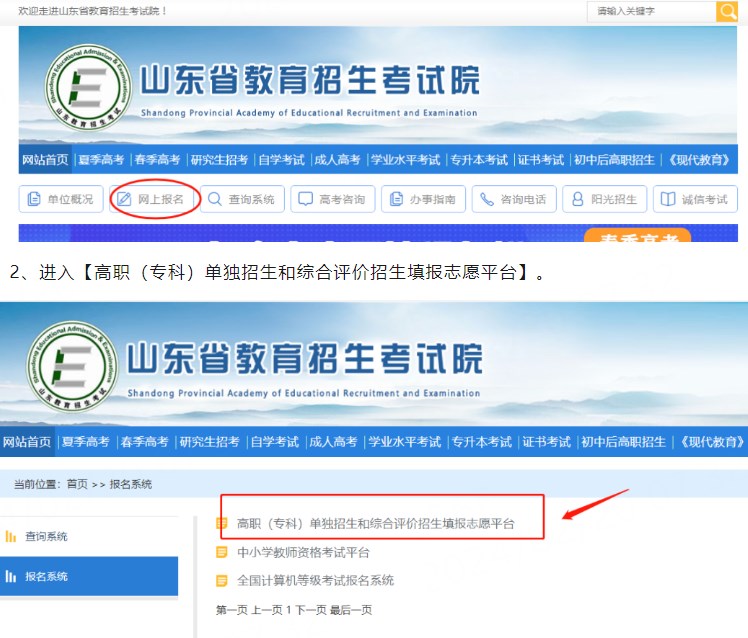Click the 春季高考 orange banner tag
Image resolution: width=748 pixels, height=638 pixels.
pos(637,235)
